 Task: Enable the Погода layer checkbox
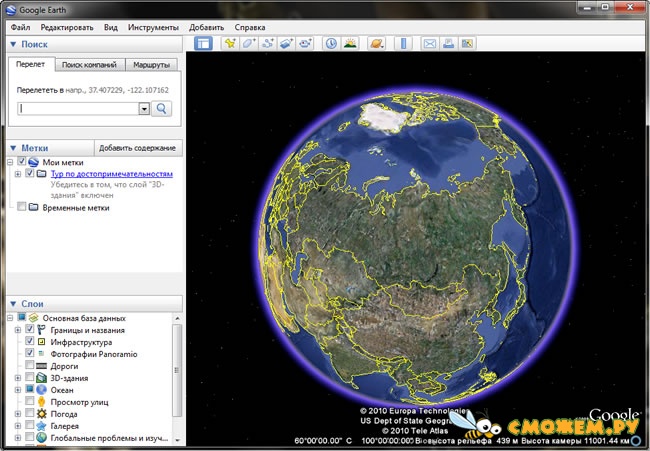pyautogui.click(x=29, y=413)
